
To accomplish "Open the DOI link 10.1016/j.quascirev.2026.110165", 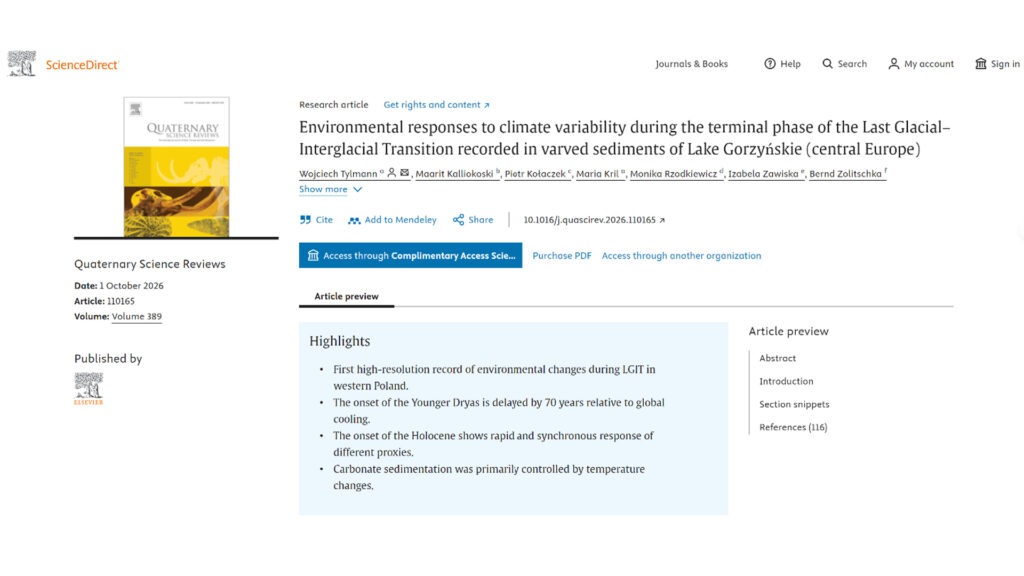I will click(594, 220).
